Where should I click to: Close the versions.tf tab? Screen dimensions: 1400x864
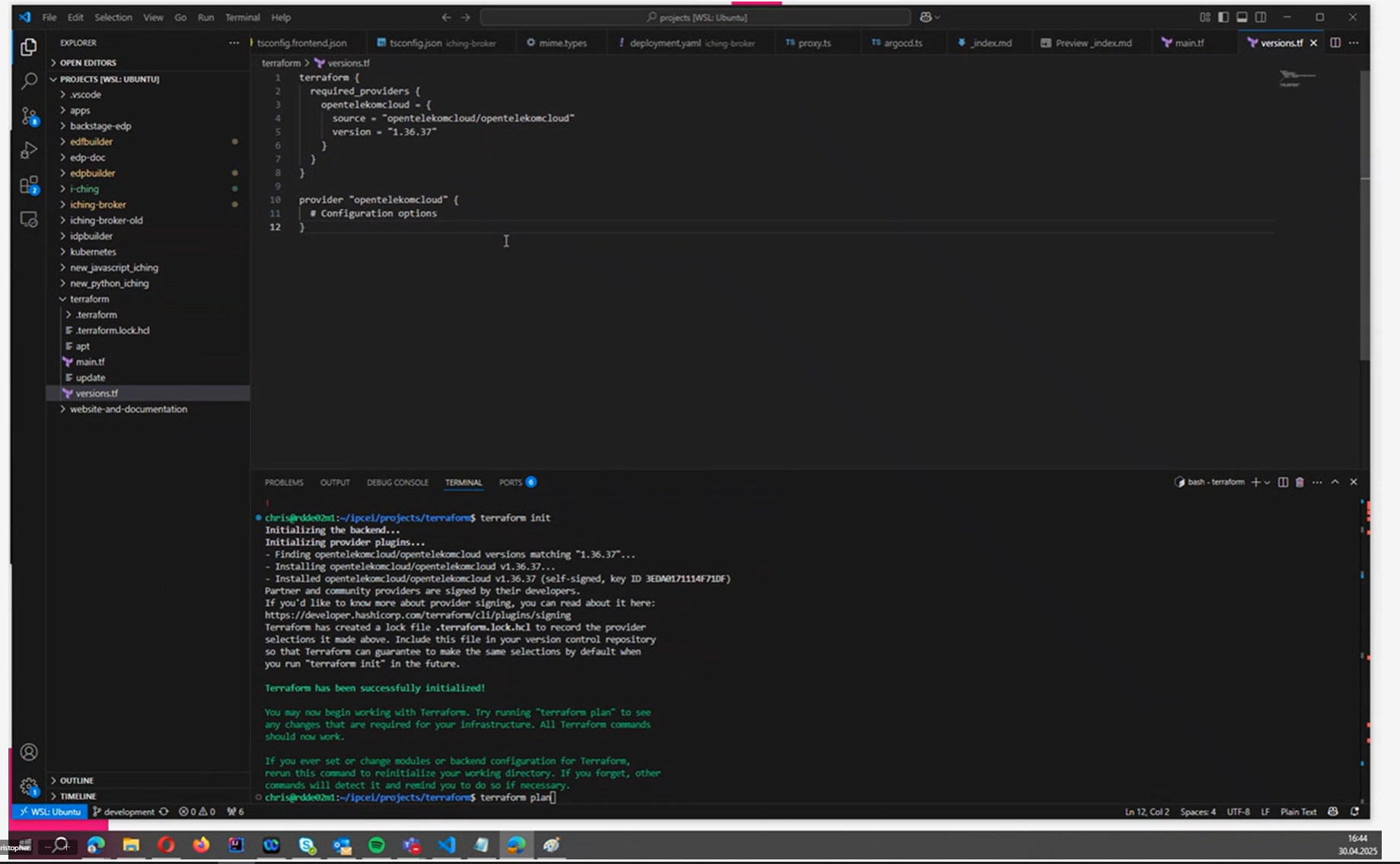(x=1313, y=43)
